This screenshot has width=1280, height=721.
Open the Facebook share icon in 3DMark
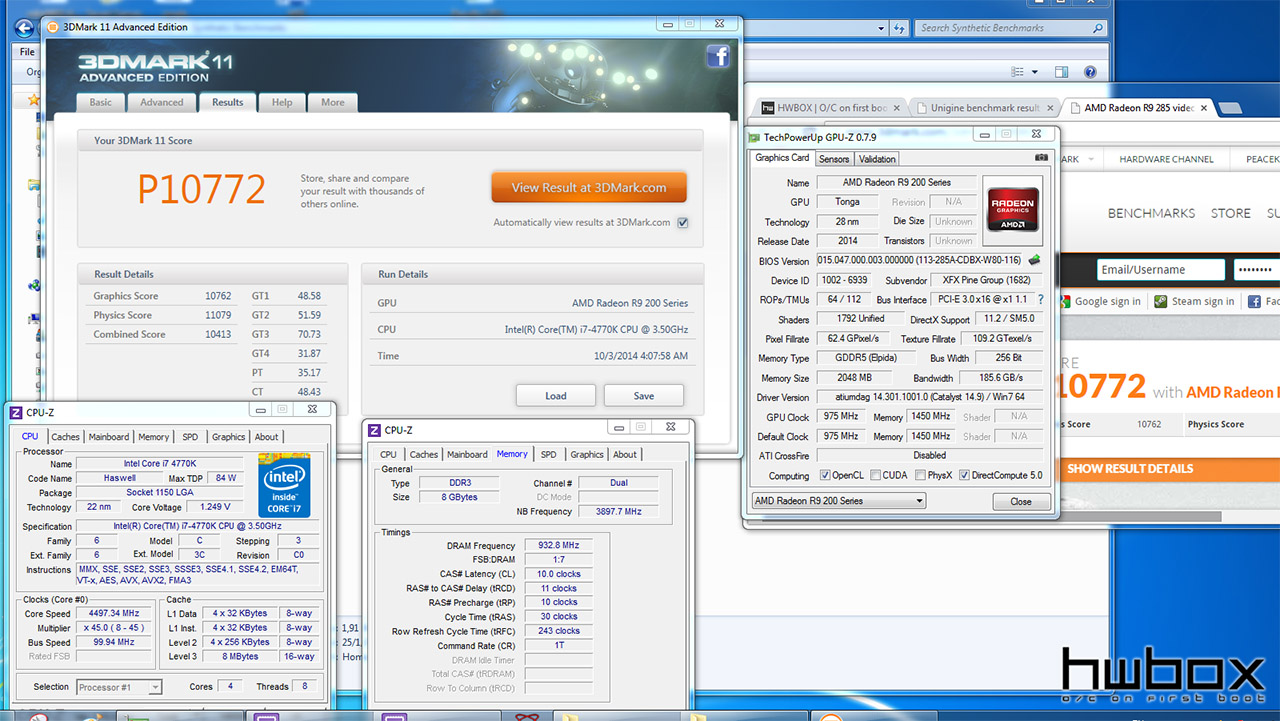pyautogui.click(x=718, y=57)
